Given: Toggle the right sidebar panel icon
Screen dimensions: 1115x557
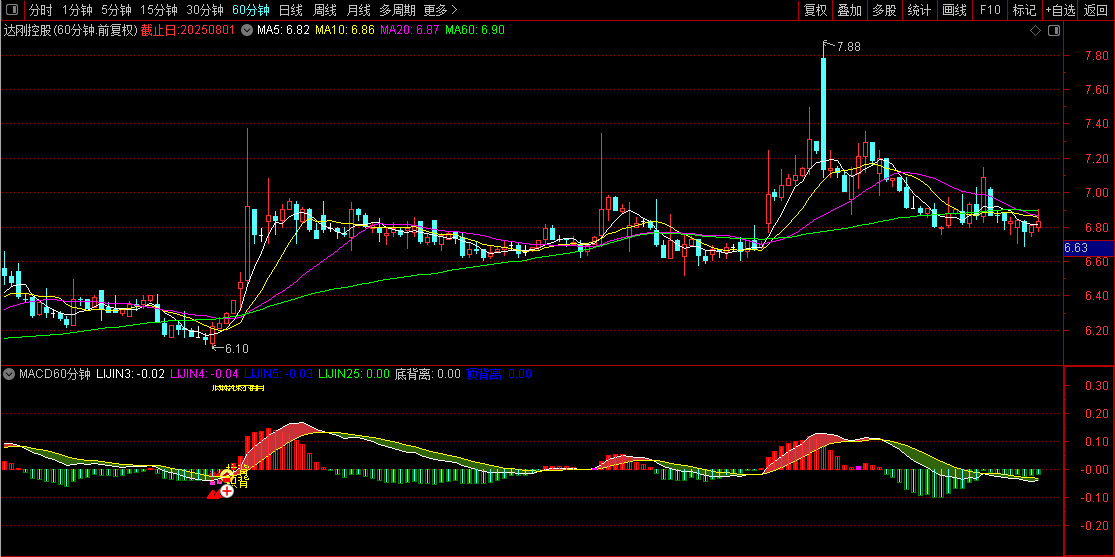Looking at the screenshot, I should click(x=1054, y=31).
